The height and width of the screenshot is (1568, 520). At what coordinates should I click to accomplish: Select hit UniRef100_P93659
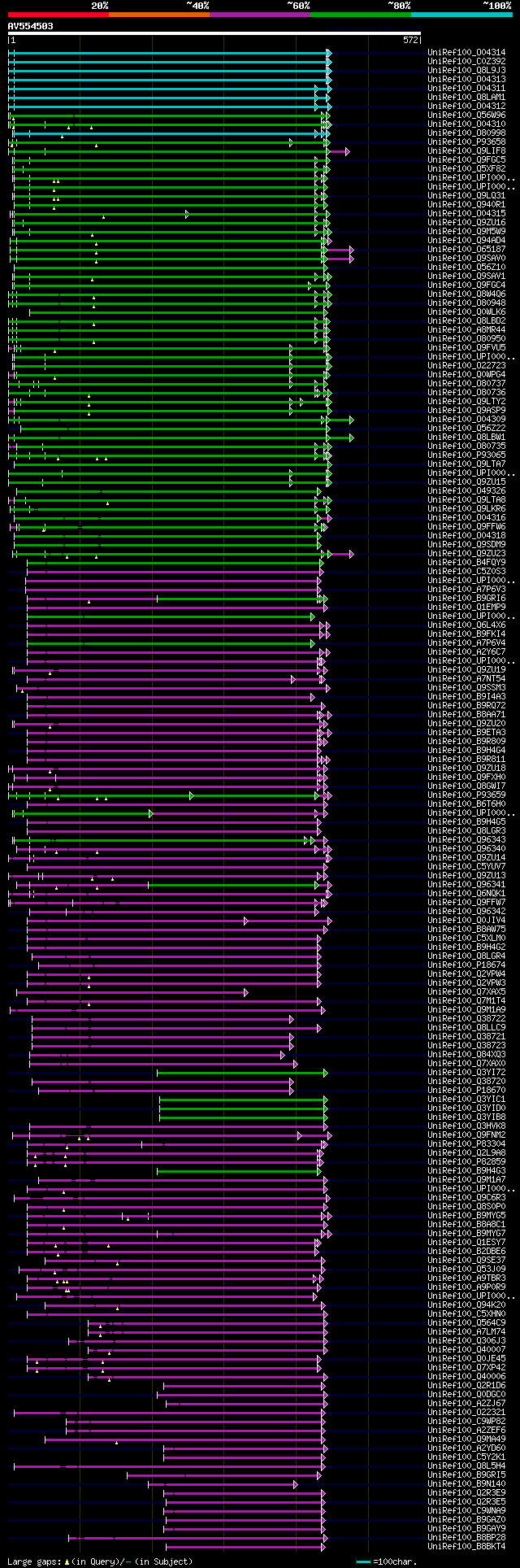(x=466, y=795)
